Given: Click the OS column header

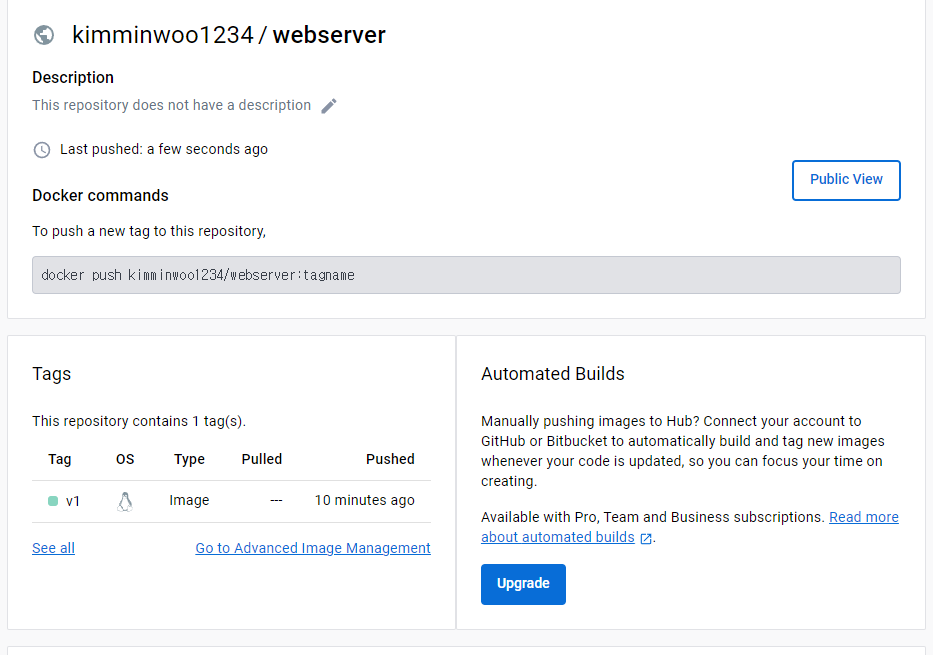Looking at the screenshot, I should (x=125, y=459).
